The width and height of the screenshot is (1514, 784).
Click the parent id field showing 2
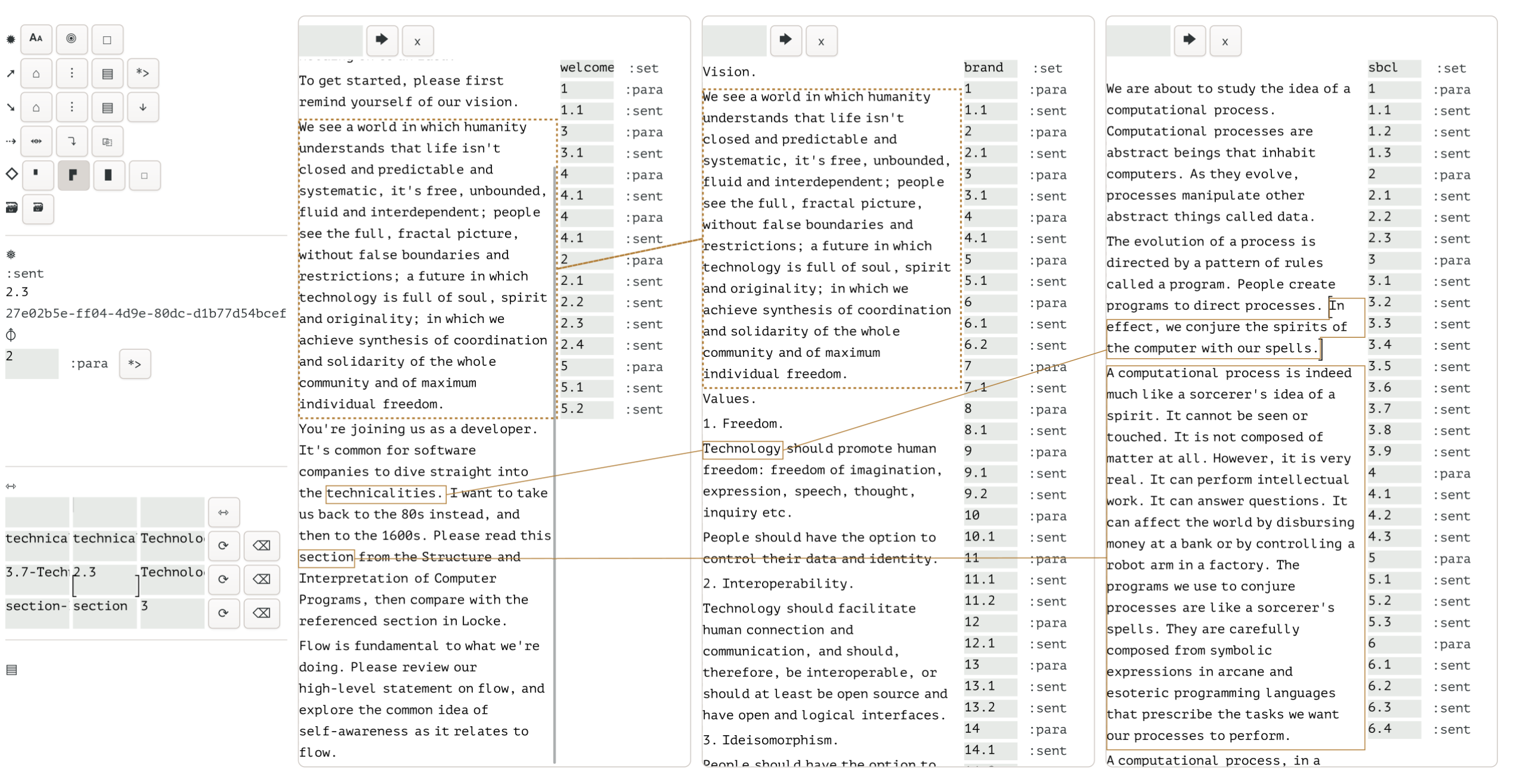[32, 364]
